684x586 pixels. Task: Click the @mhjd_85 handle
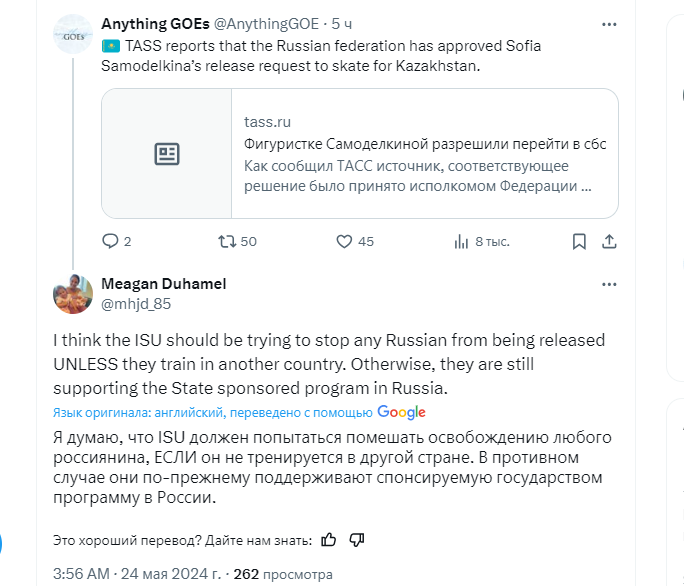[136, 302]
